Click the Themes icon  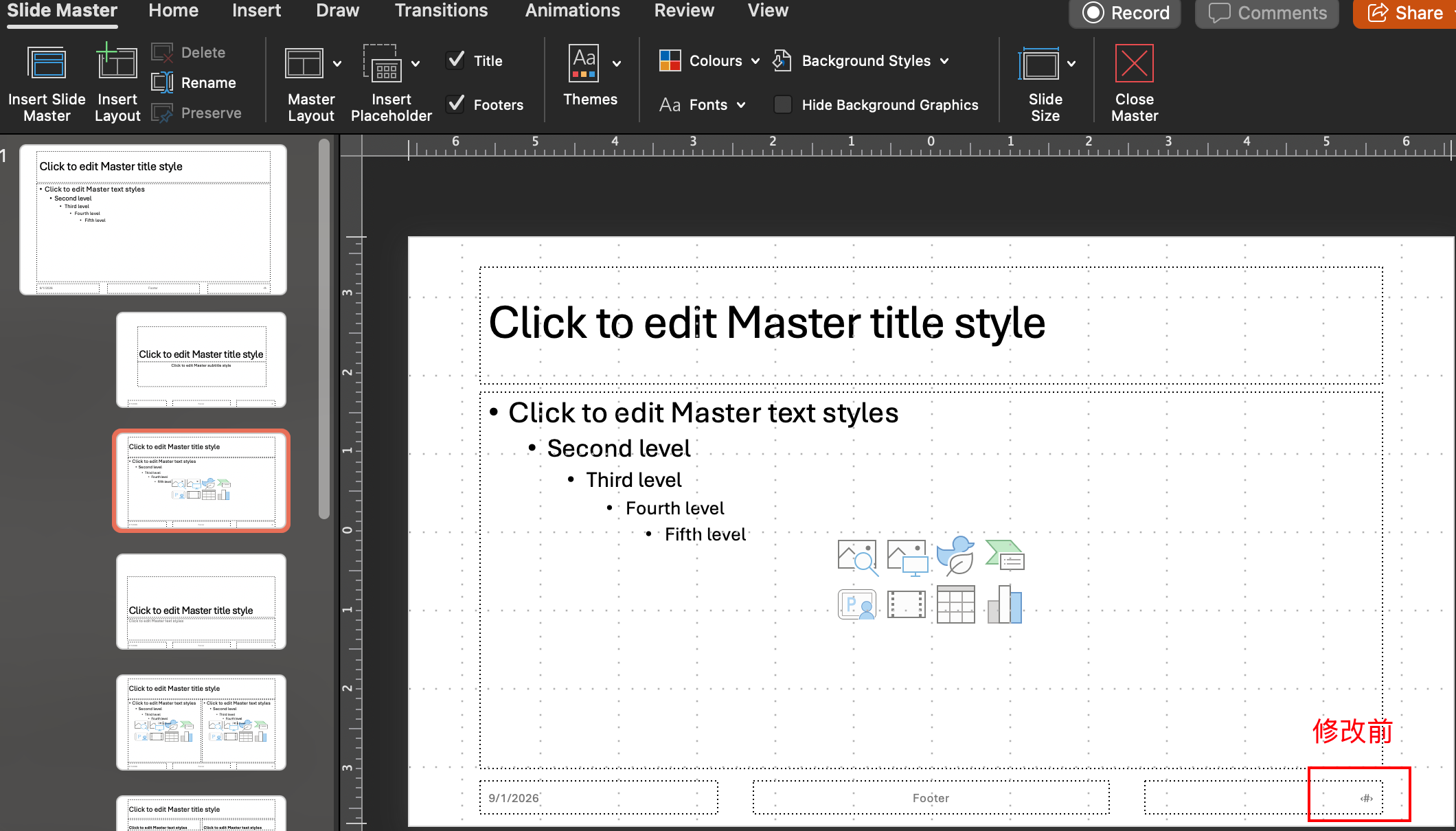pyautogui.click(x=584, y=64)
